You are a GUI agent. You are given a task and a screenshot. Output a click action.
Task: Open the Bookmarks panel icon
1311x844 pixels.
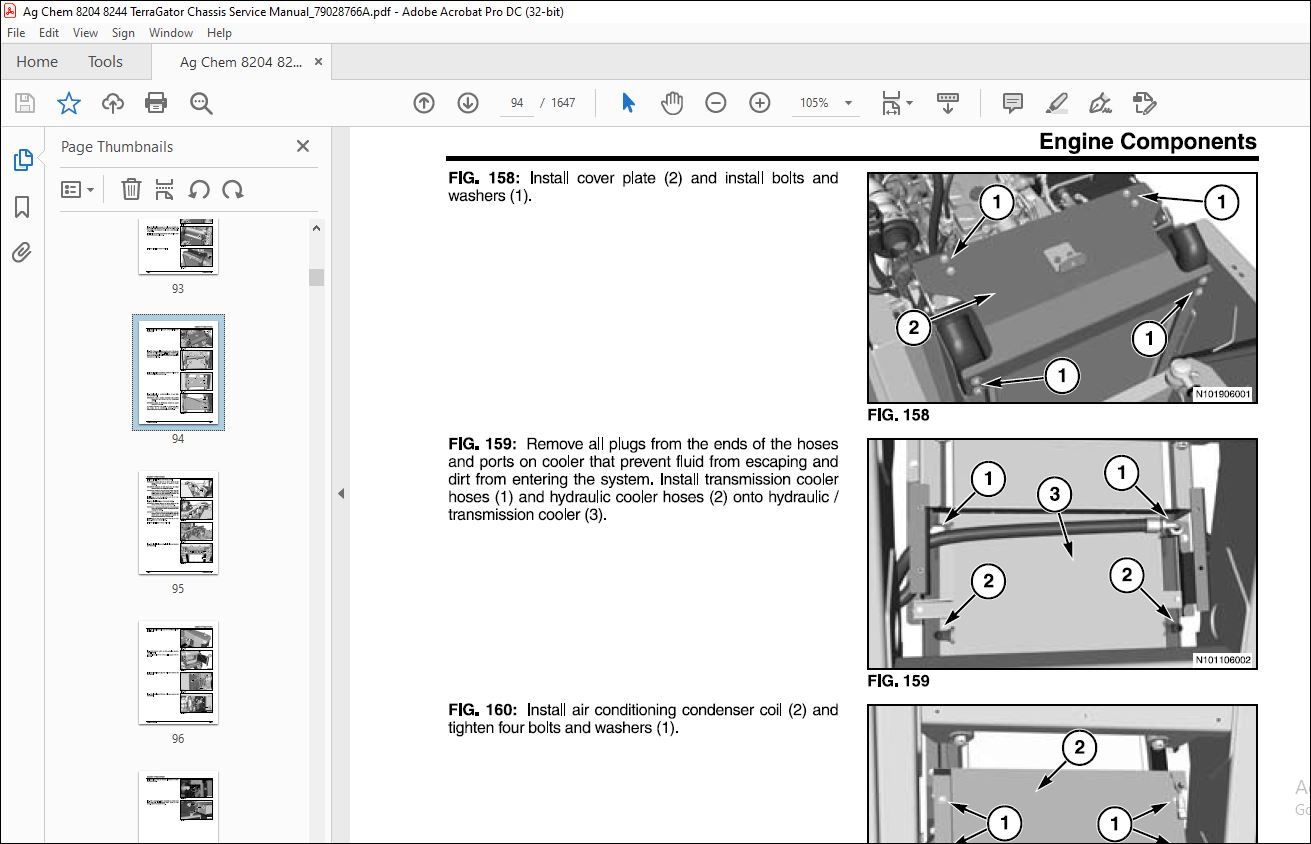click(22, 207)
